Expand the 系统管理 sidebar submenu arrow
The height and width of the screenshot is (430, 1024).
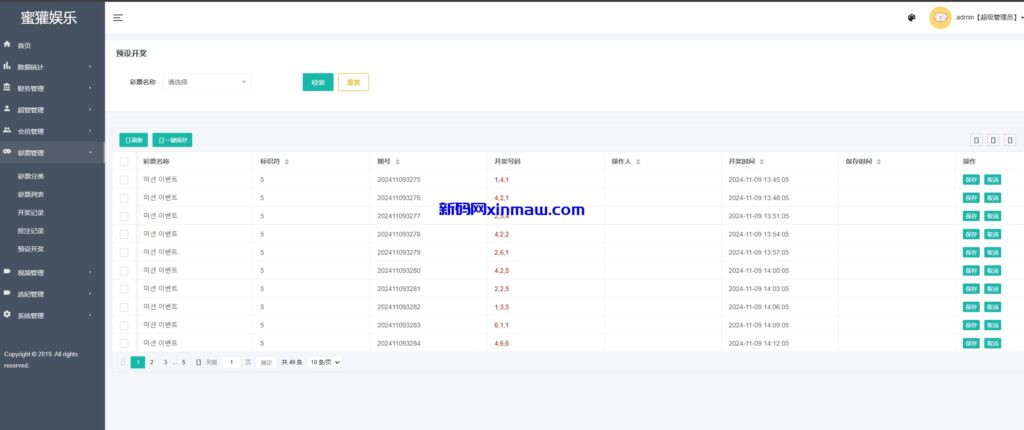[90, 316]
